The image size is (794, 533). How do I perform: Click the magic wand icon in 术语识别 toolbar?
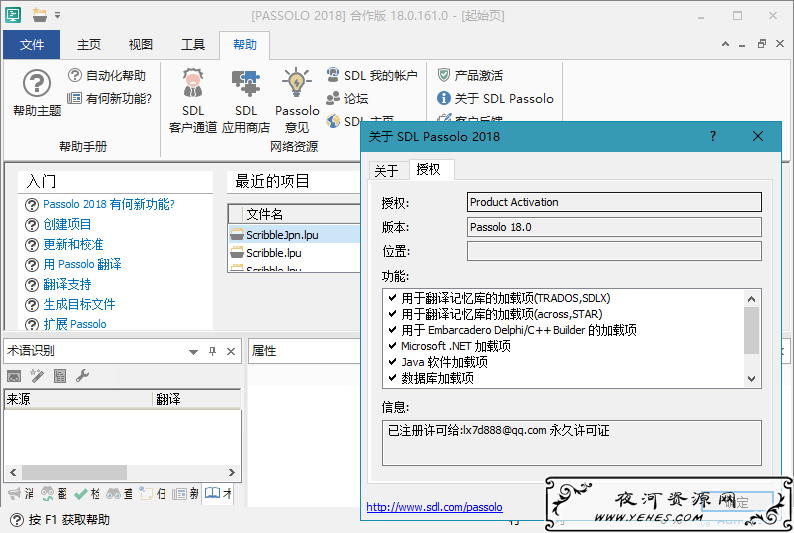pyautogui.click(x=37, y=376)
